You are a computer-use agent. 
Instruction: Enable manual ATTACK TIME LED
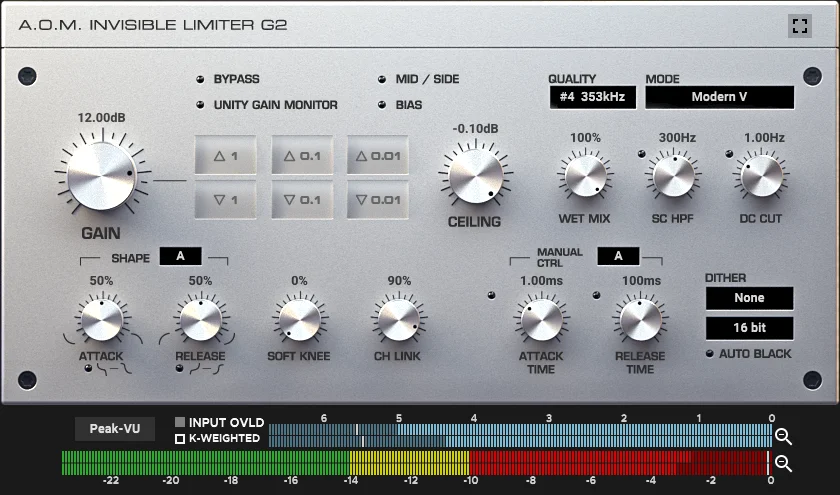point(491,295)
